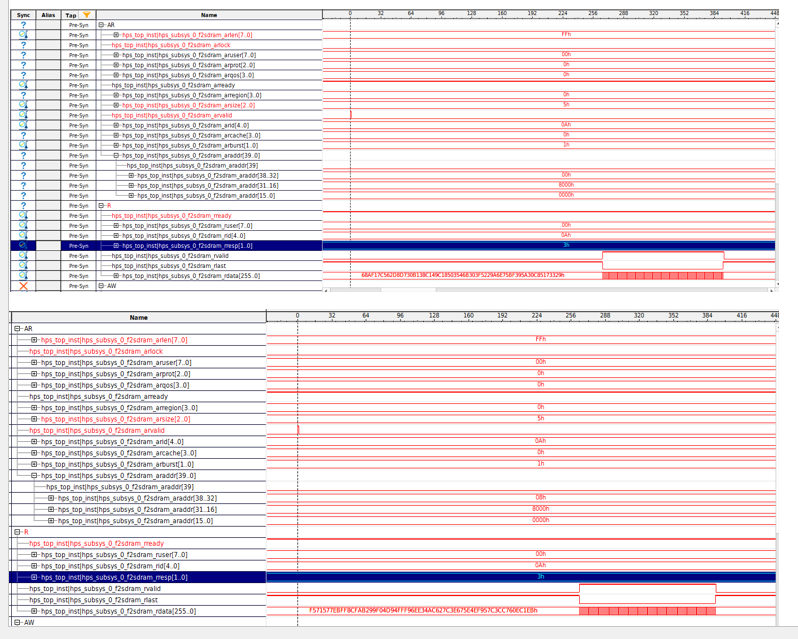The width and height of the screenshot is (798, 639).
Task: Click the Sync column header
Action: click(23, 15)
